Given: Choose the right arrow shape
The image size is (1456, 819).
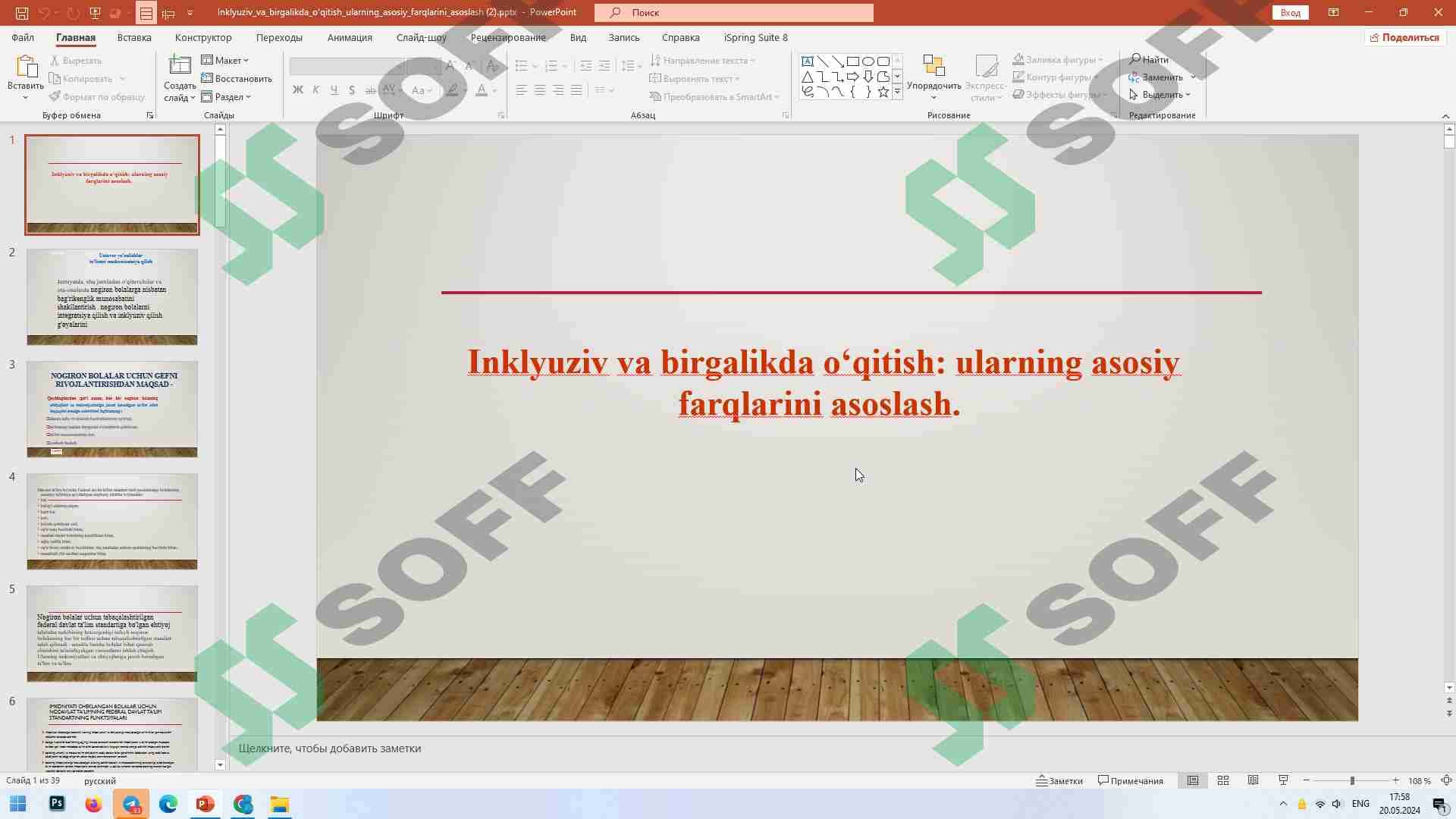Looking at the screenshot, I should (x=853, y=77).
